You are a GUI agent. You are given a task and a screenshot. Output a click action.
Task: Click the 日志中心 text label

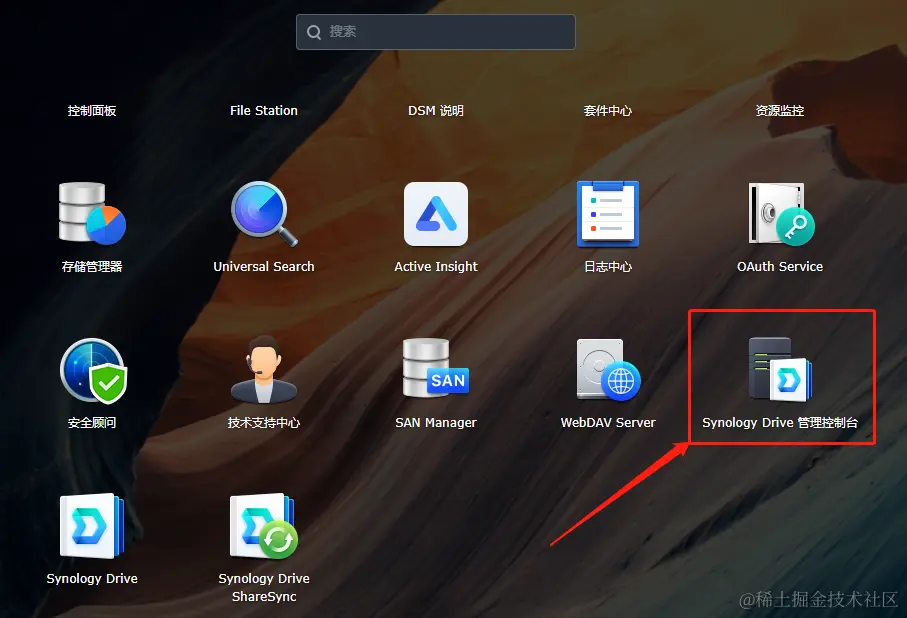(607, 267)
